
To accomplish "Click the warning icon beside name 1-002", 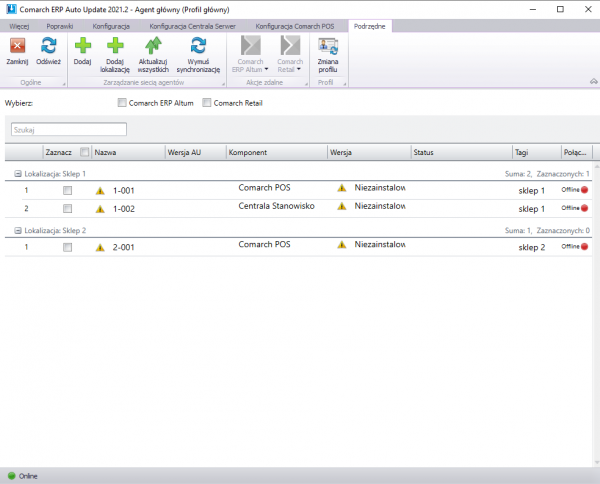I will click(100, 209).
